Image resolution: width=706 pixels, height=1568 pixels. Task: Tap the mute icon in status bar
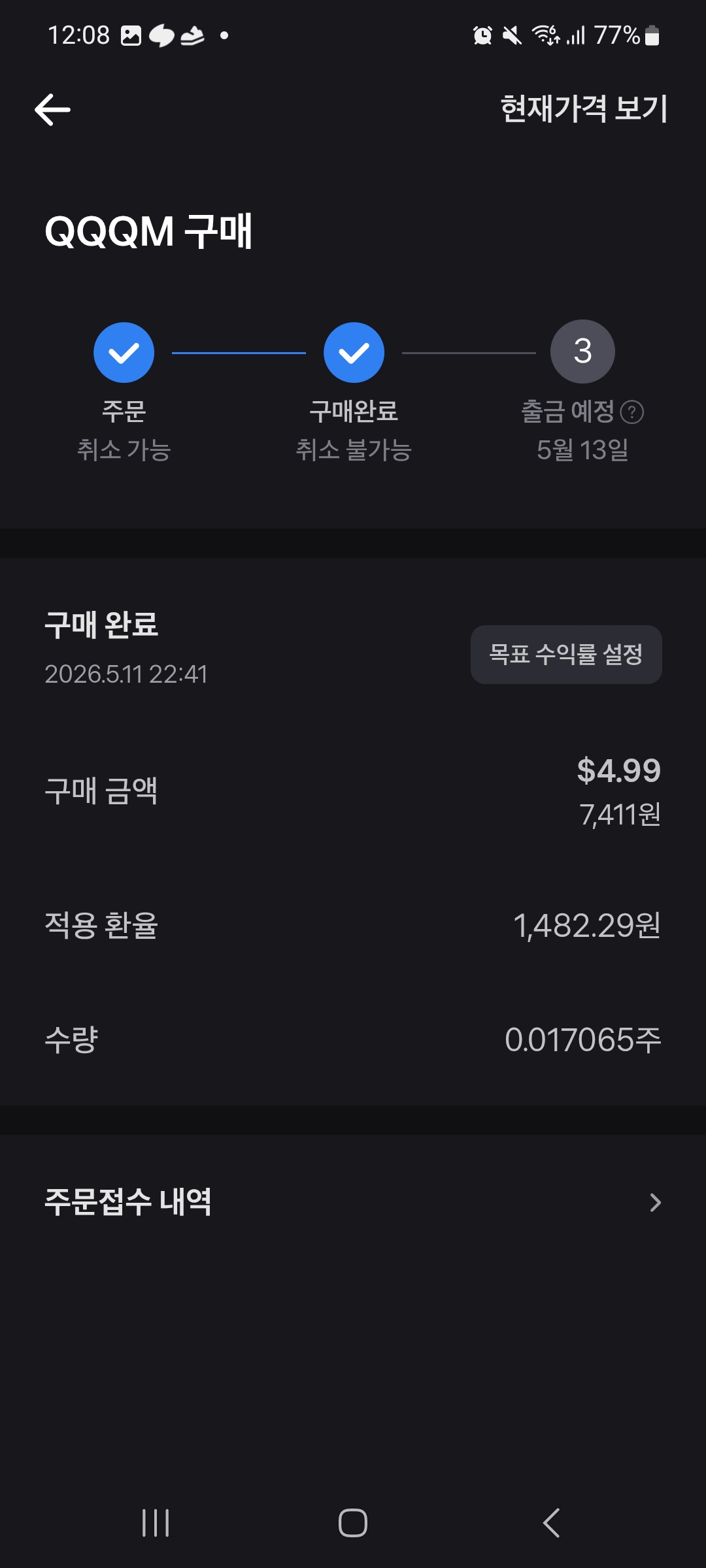click(512, 35)
